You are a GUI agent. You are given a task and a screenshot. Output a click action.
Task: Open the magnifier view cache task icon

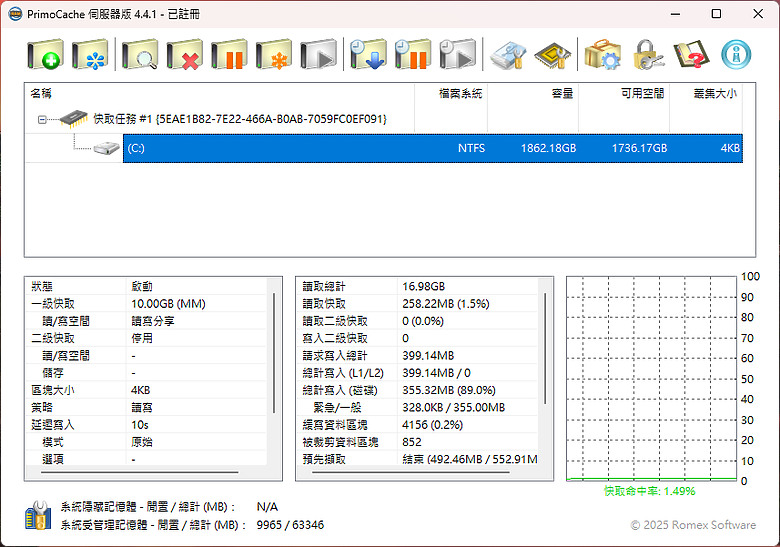[x=140, y=54]
